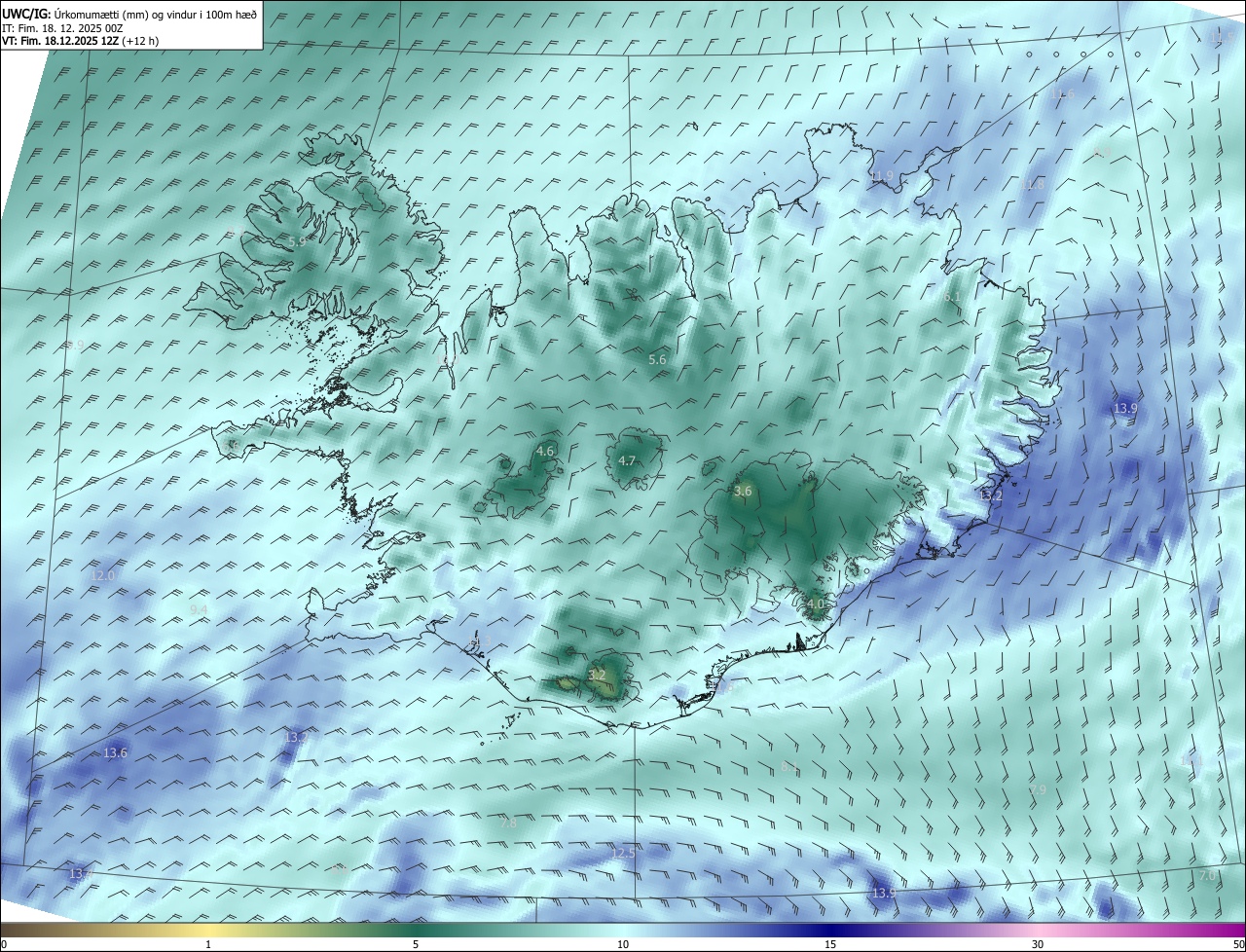
Task: Click the 15 tick on the color scale
Action: pos(830,944)
